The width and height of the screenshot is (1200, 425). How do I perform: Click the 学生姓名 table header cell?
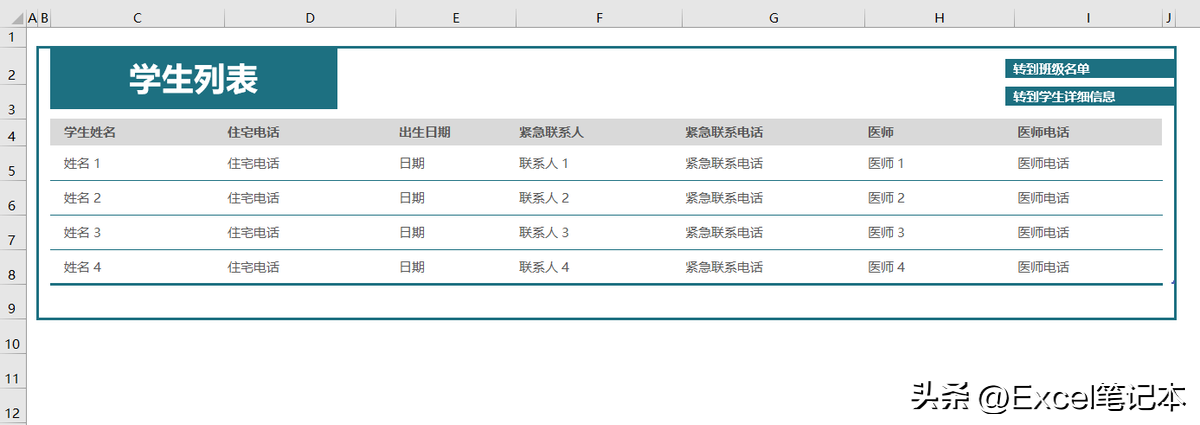click(137, 132)
